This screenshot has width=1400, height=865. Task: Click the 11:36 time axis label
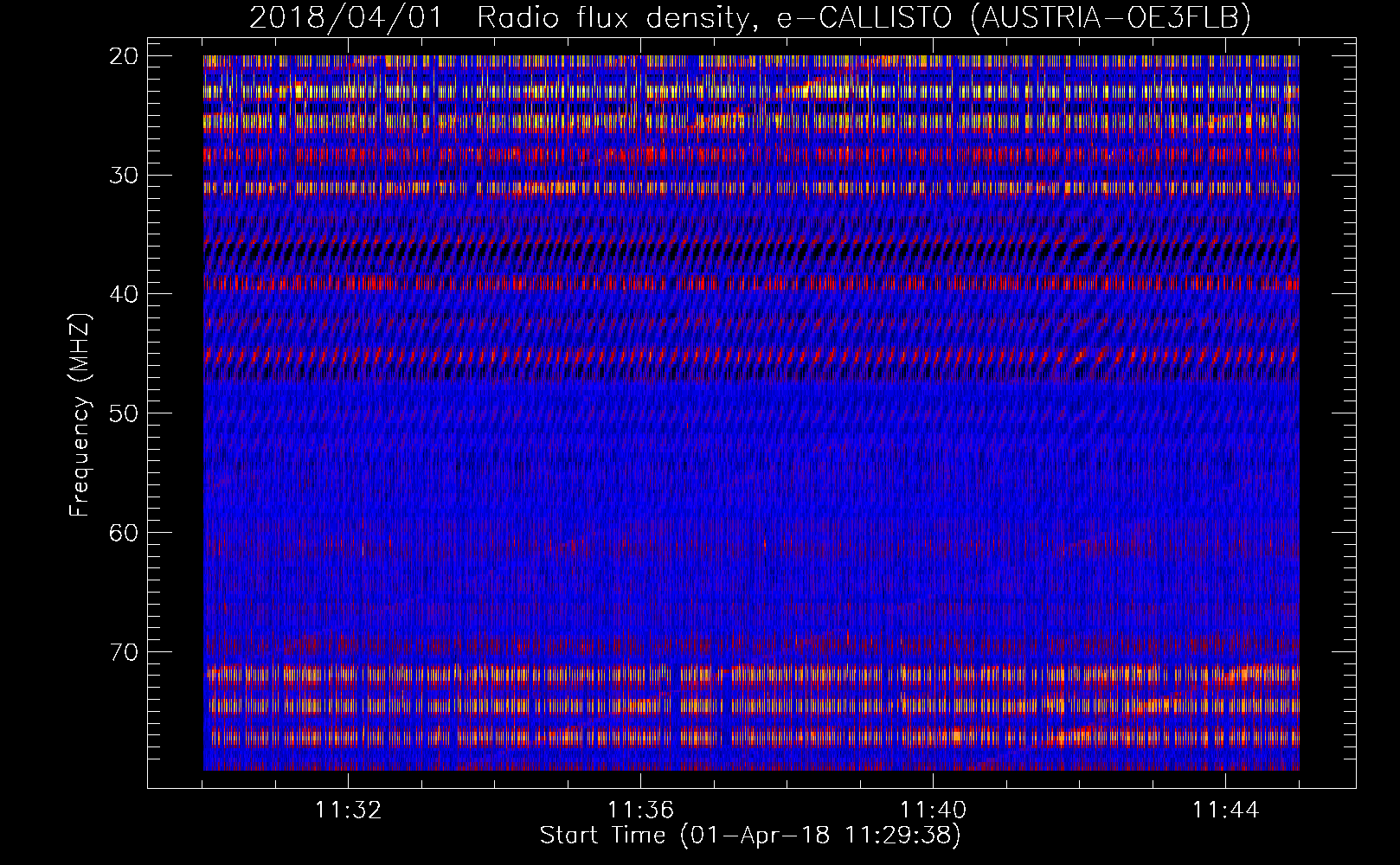coord(640,811)
